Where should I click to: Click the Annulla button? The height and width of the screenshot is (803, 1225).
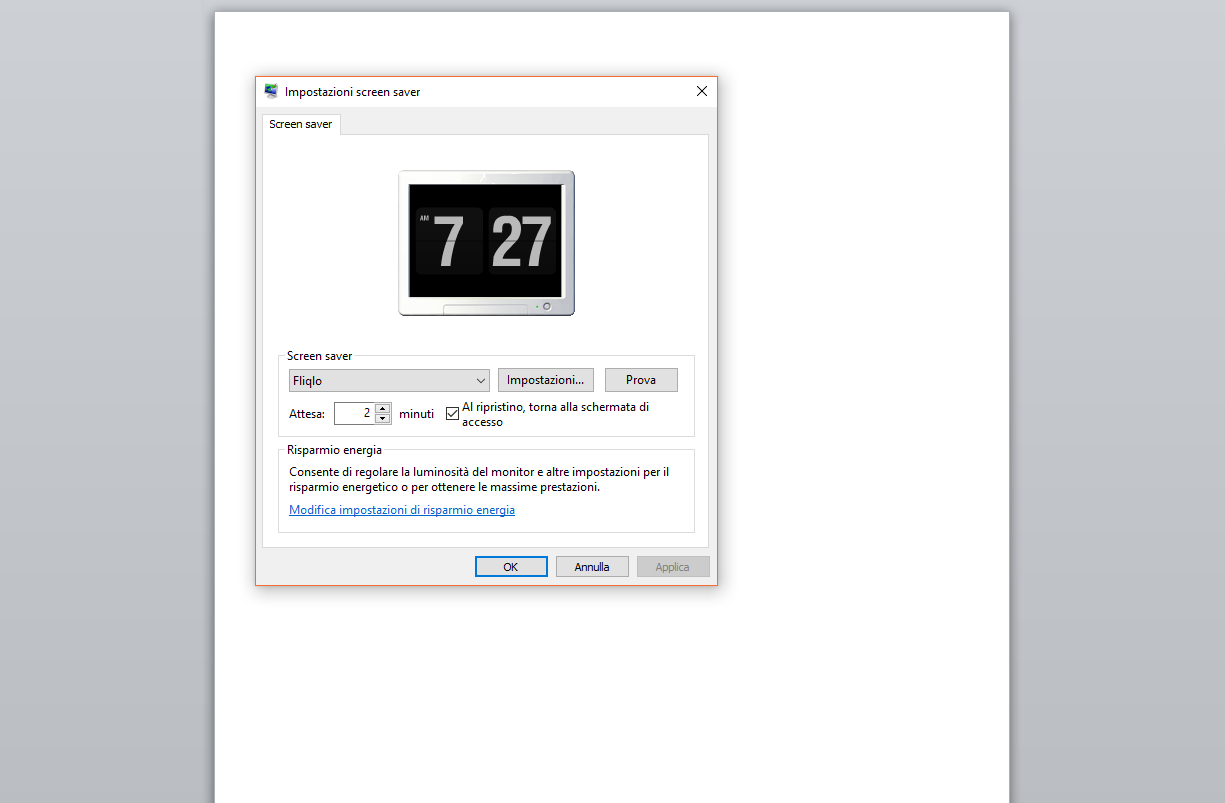[x=592, y=567]
